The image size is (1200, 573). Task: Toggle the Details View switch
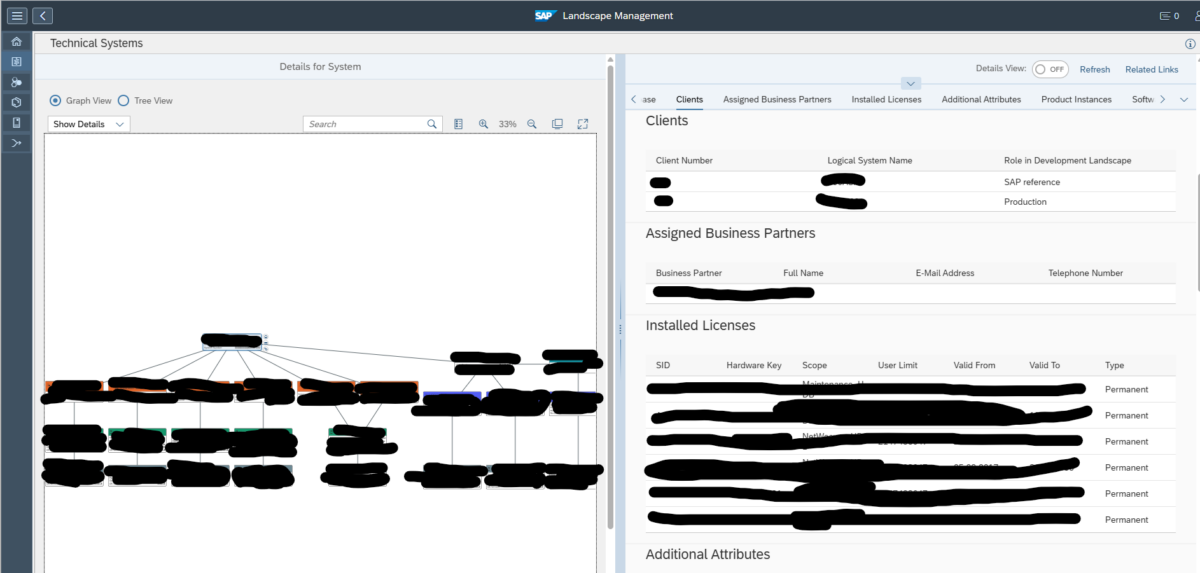pyautogui.click(x=1050, y=69)
